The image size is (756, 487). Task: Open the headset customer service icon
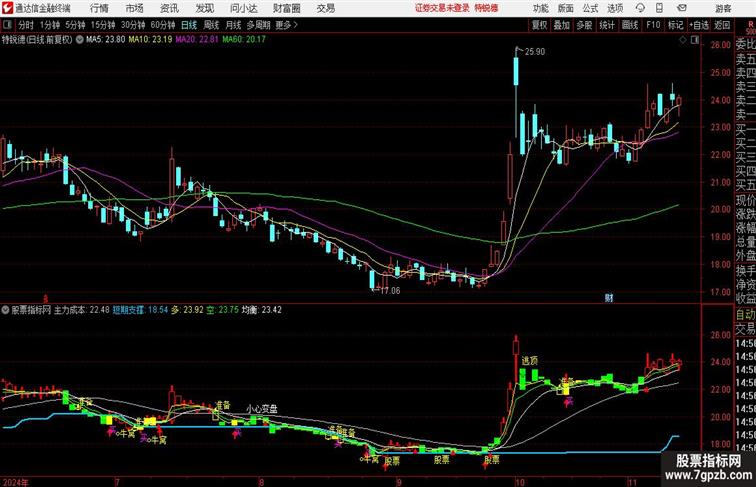pos(640,8)
